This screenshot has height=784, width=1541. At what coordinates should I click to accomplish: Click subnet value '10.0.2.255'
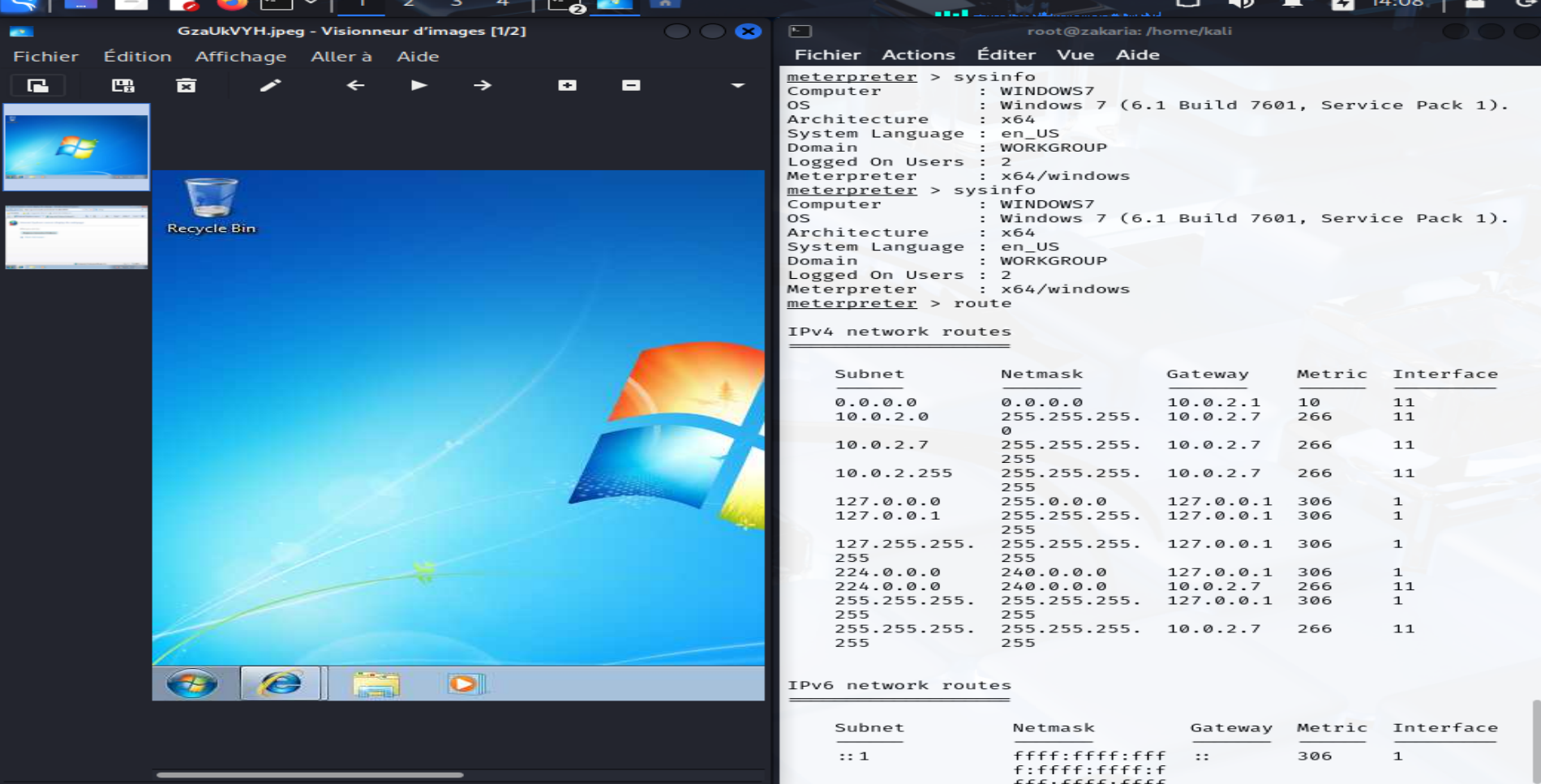tap(894, 473)
